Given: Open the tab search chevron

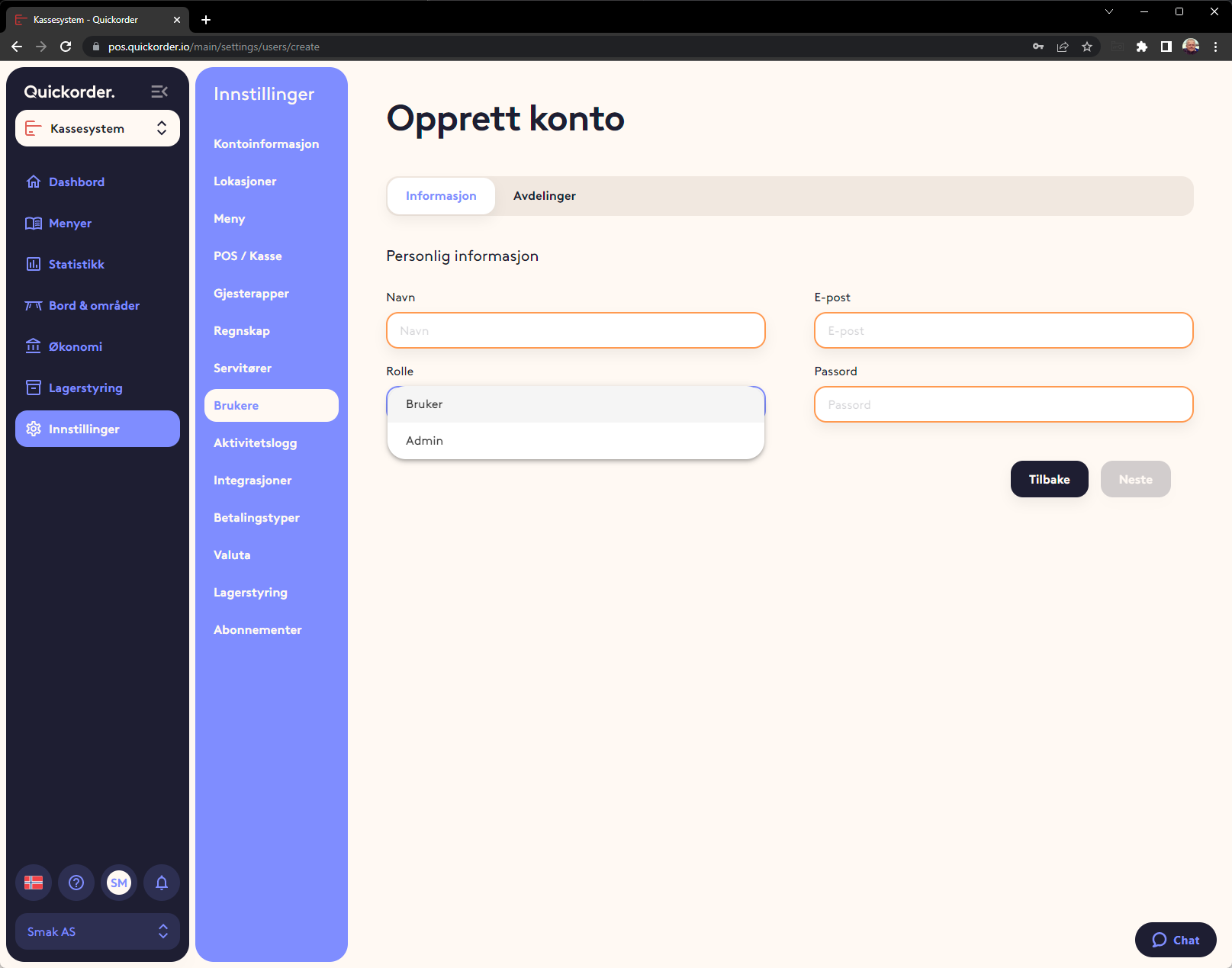Looking at the screenshot, I should pyautogui.click(x=1109, y=11).
